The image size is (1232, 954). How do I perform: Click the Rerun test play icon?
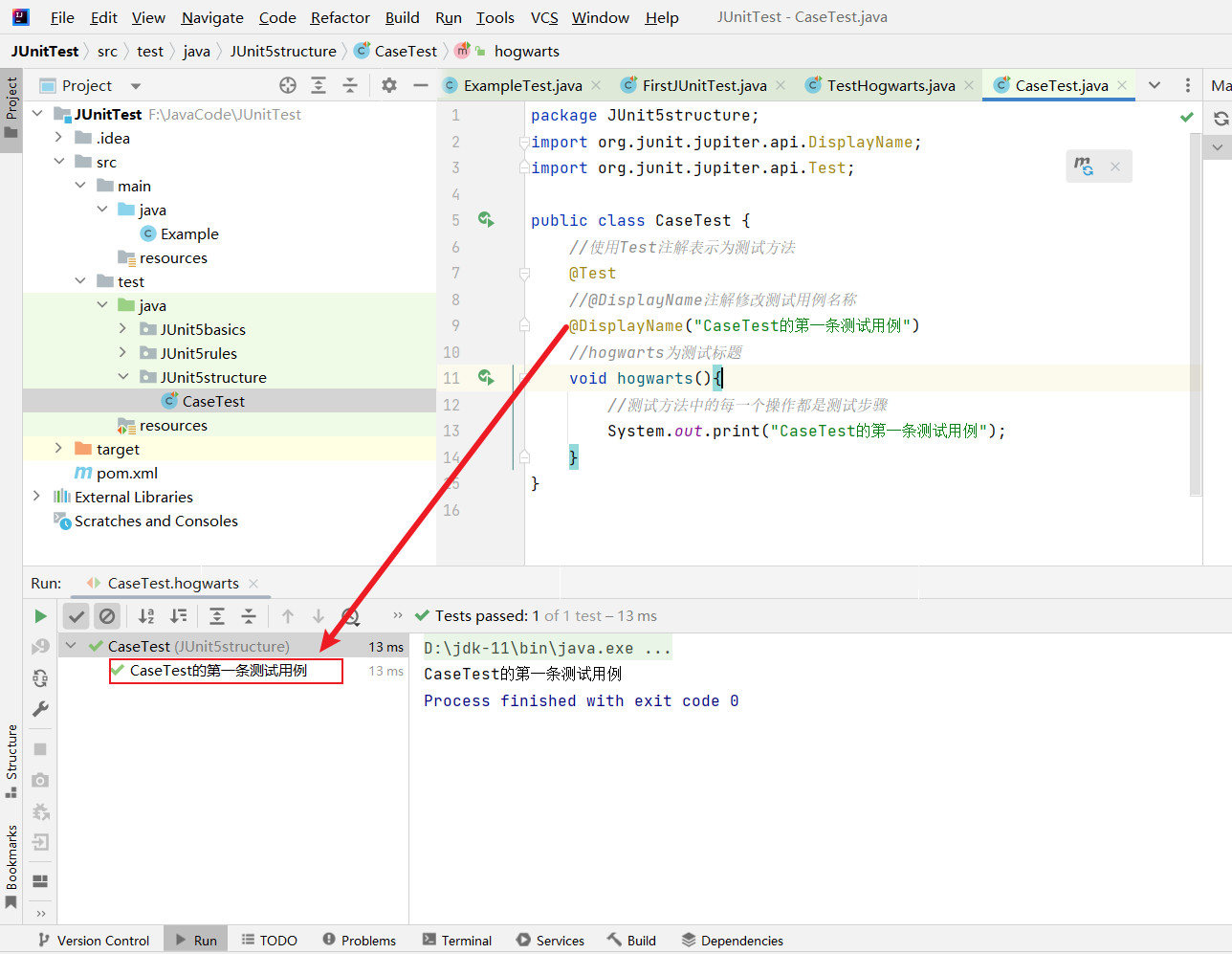click(40, 616)
